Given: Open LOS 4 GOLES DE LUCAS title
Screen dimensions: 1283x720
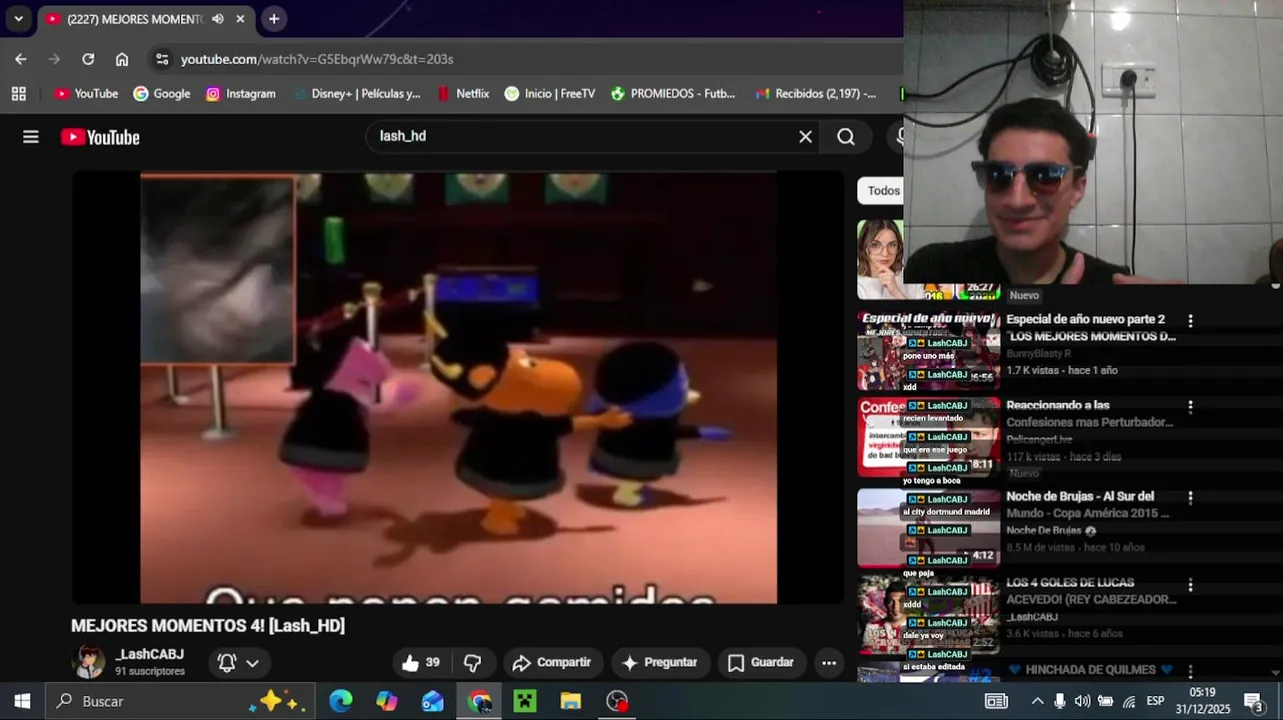Looking at the screenshot, I should pos(1091,591).
